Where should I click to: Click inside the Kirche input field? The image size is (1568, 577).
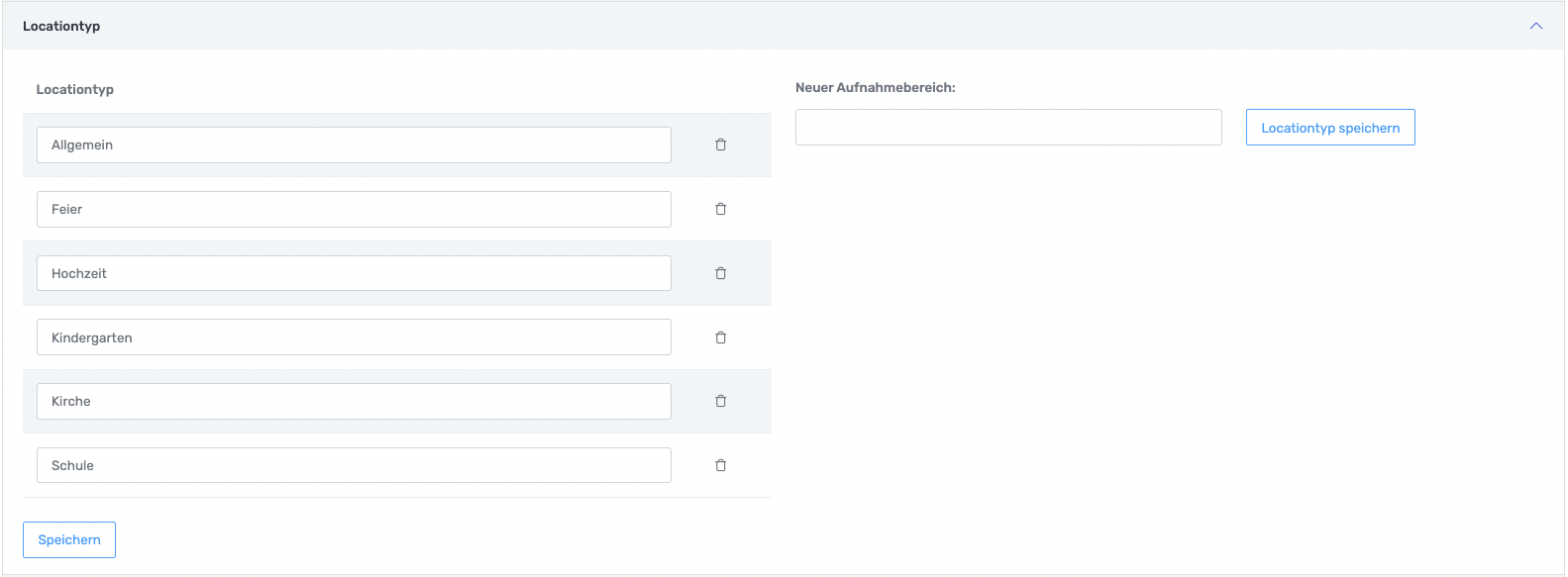[x=354, y=401]
